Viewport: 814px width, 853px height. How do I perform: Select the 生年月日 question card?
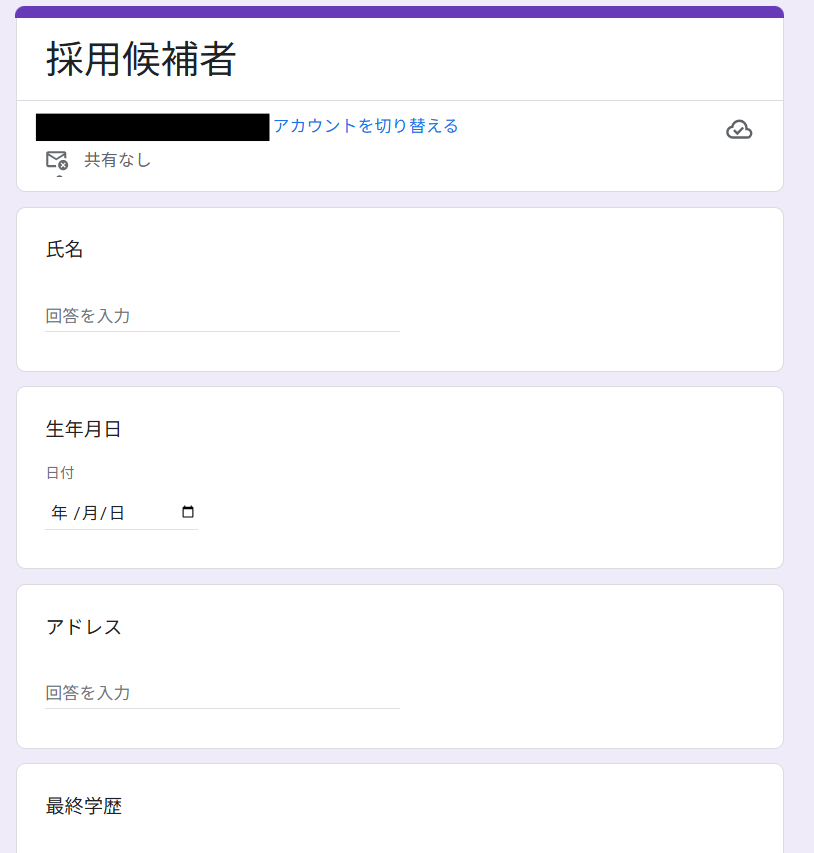pyautogui.click(x=400, y=477)
